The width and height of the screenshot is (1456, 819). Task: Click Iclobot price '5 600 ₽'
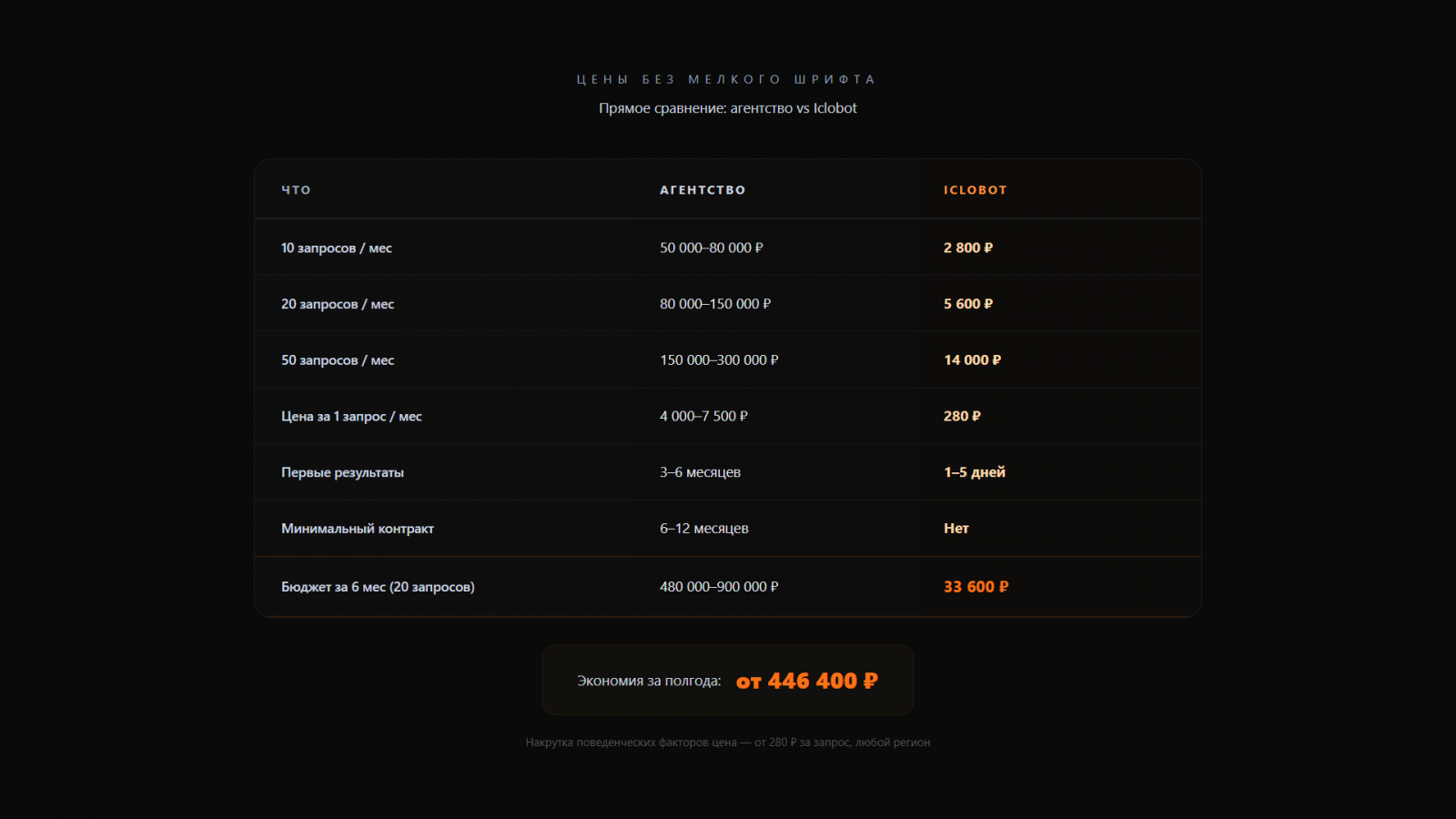coord(968,304)
